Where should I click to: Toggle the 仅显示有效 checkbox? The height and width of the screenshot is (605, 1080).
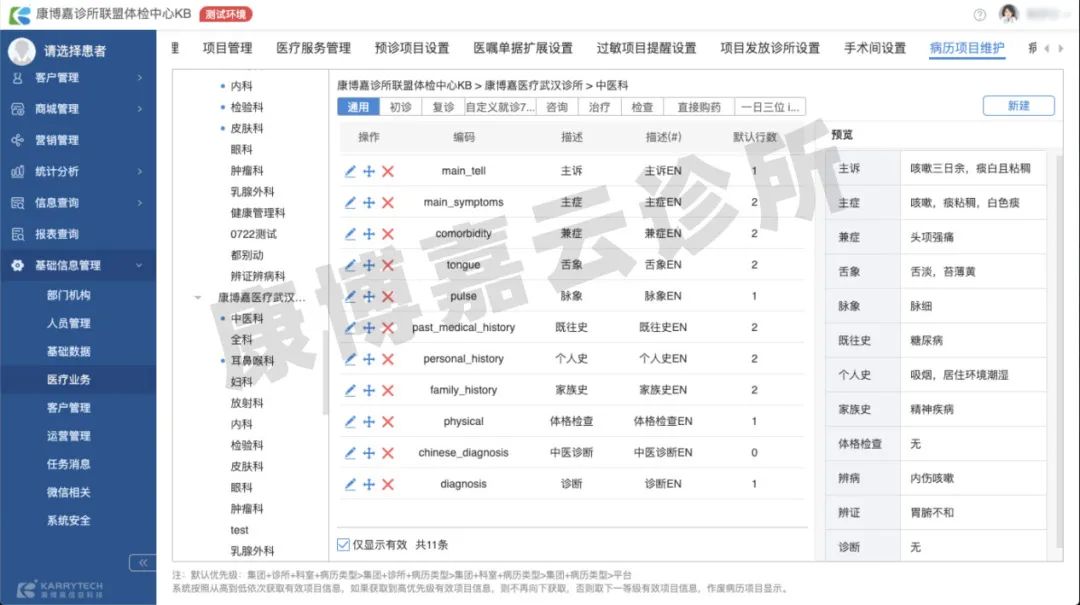tap(344, 545)
